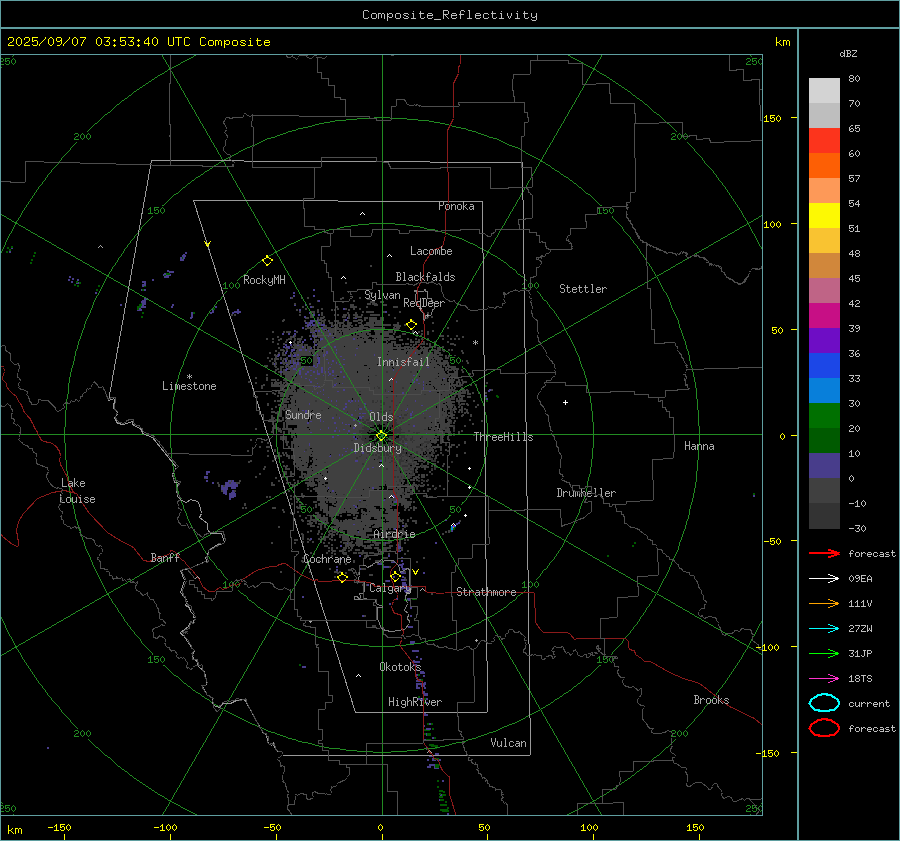This screenshot has height=841, width=900.
Task: Select the orange 60 dBZ color swatch
Action: click(824, 165)
